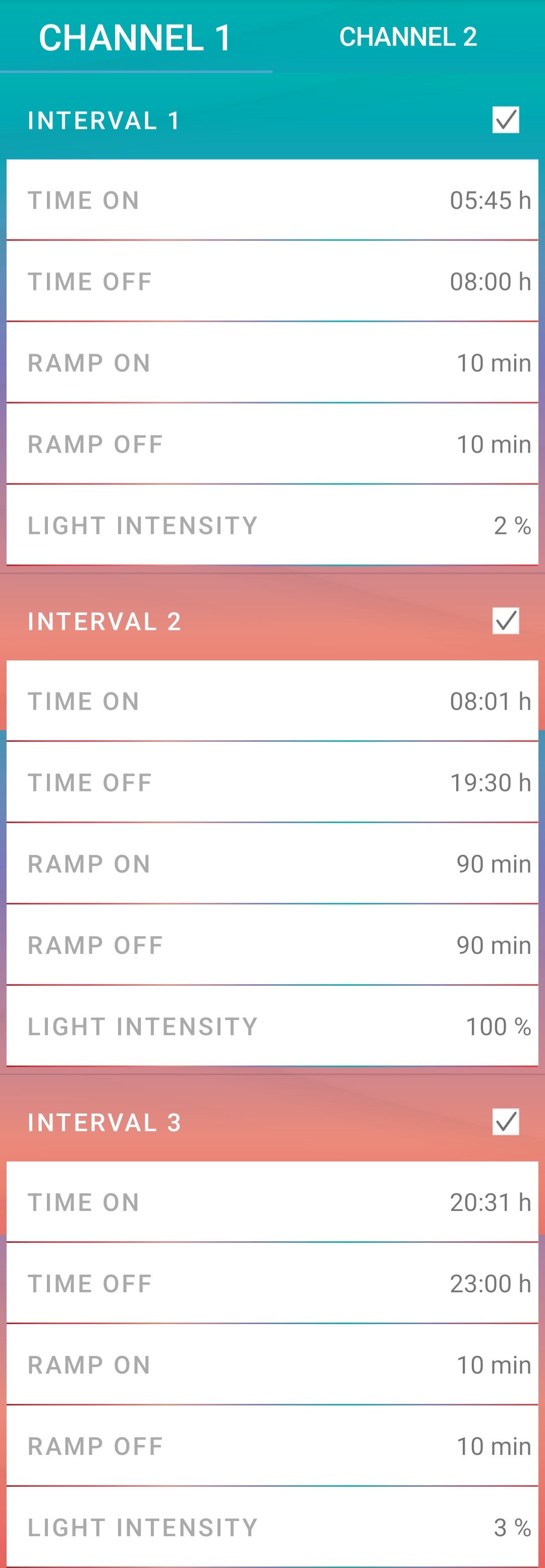
Task: Open Interval 1 Ramp Off setting
Action: click(x=272, y=444)
